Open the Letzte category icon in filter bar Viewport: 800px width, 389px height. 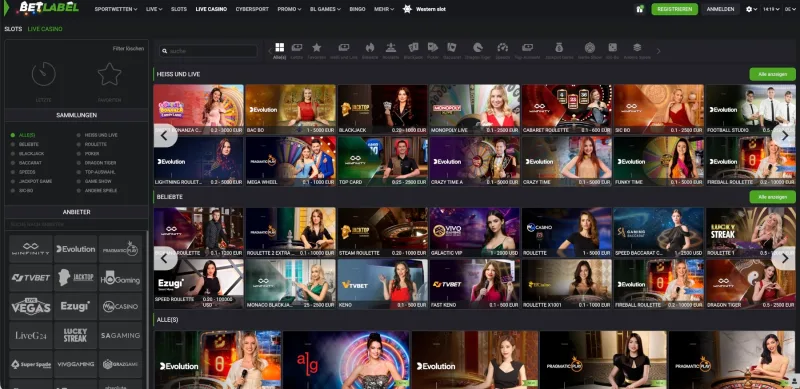click(296, 47)
